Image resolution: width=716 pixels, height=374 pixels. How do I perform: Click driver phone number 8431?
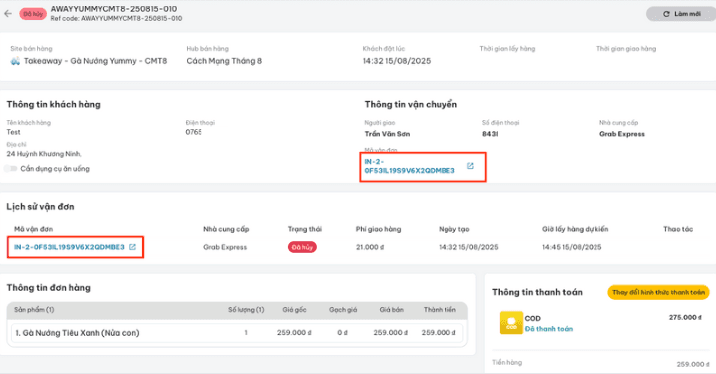coord(490,134)
